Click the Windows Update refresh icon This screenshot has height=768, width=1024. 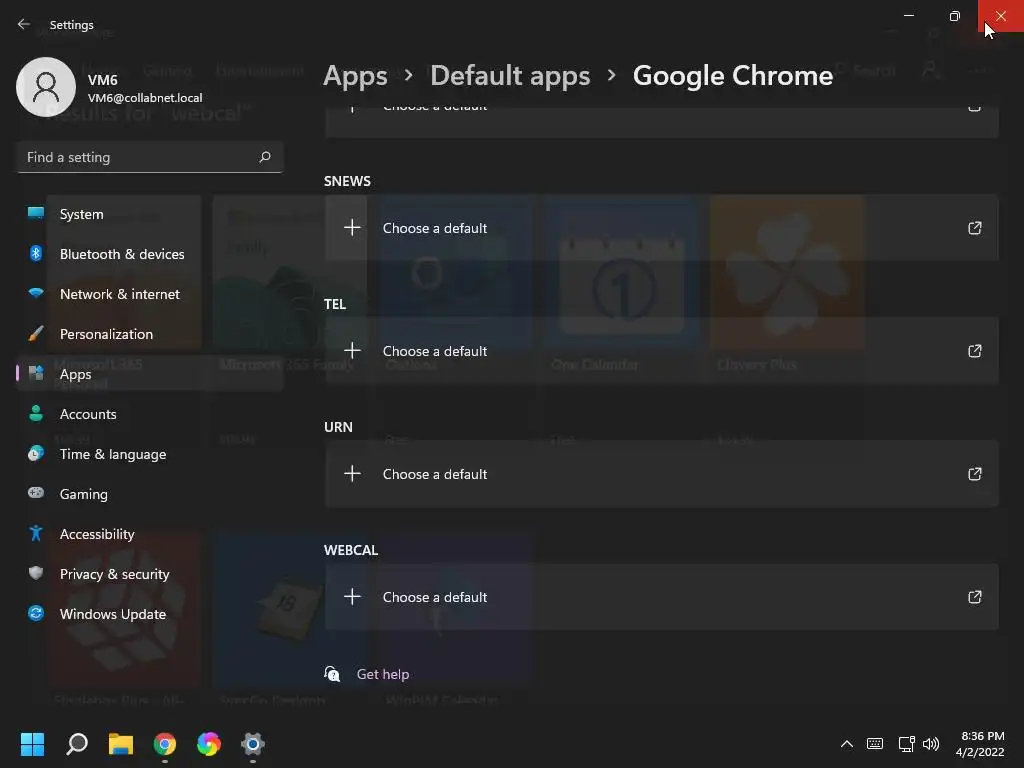pyautogui.click(x=36, y=613)
